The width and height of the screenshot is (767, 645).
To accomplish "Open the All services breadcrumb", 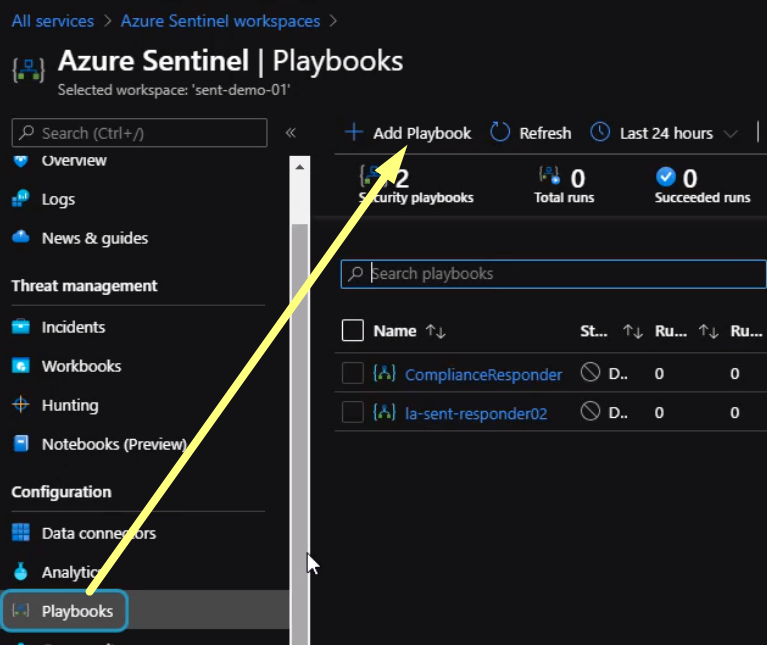I will tap(53, 21).
